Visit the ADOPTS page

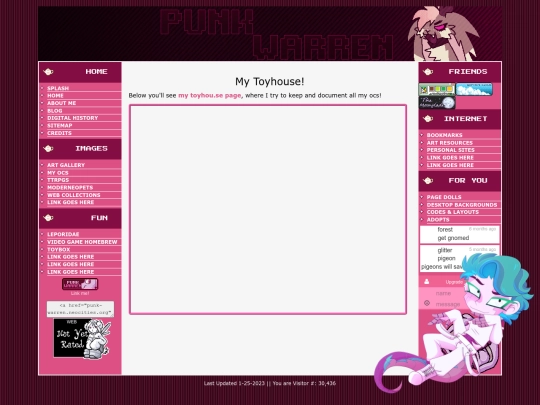[x=438, y=219]
